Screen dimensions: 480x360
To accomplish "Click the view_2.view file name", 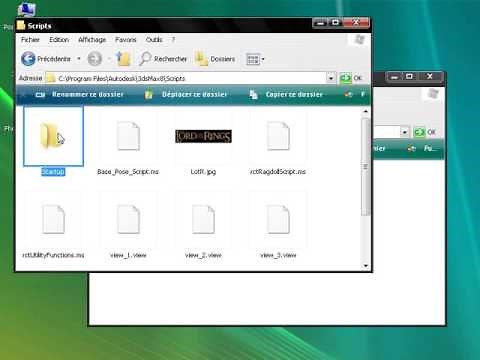I will tap(203, 255).
